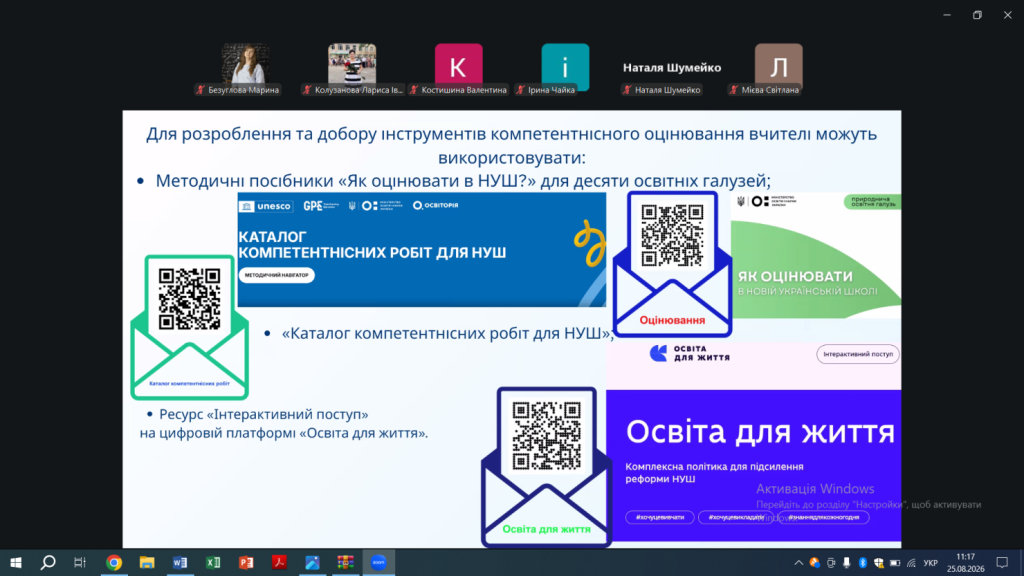The image size is (1024, 576).
Task: Open File Explorer from the taskbar
Action: (x=146, y=562)
